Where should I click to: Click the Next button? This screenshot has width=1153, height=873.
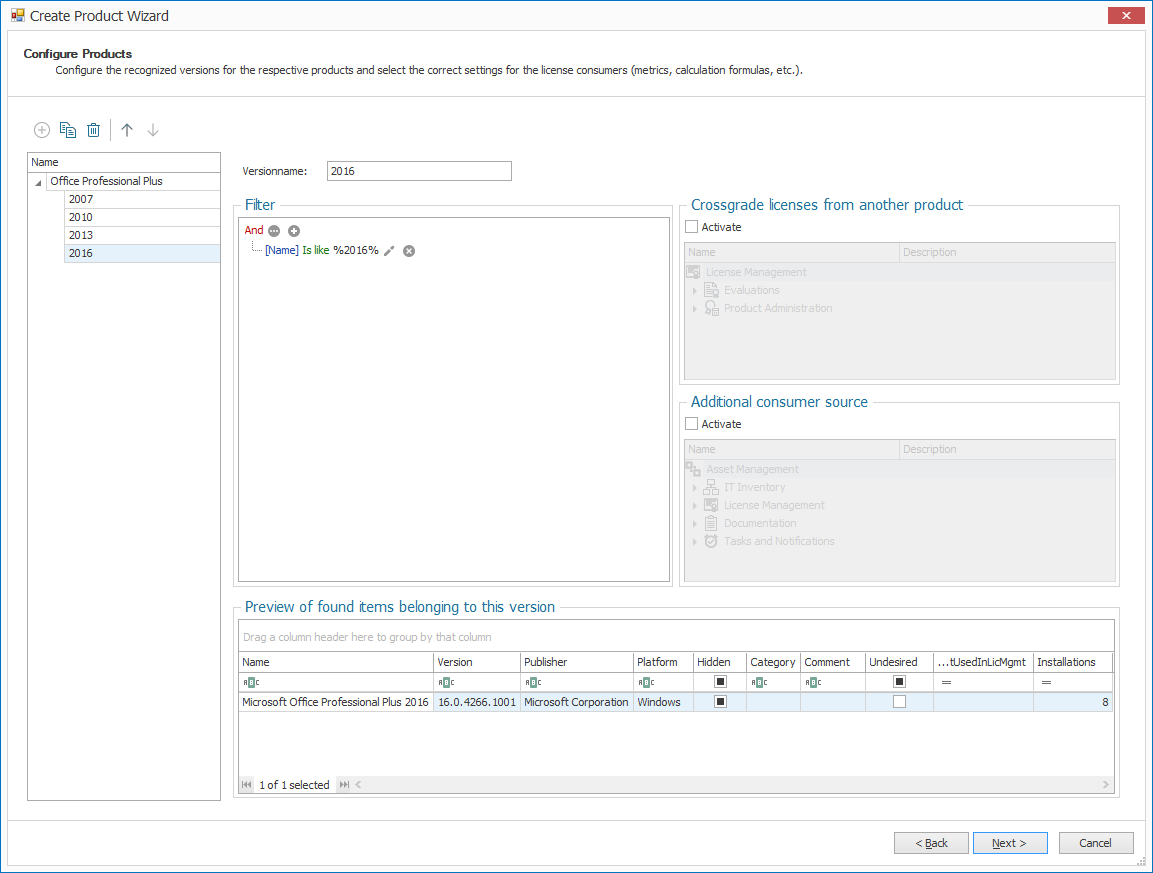point(1010,843)
